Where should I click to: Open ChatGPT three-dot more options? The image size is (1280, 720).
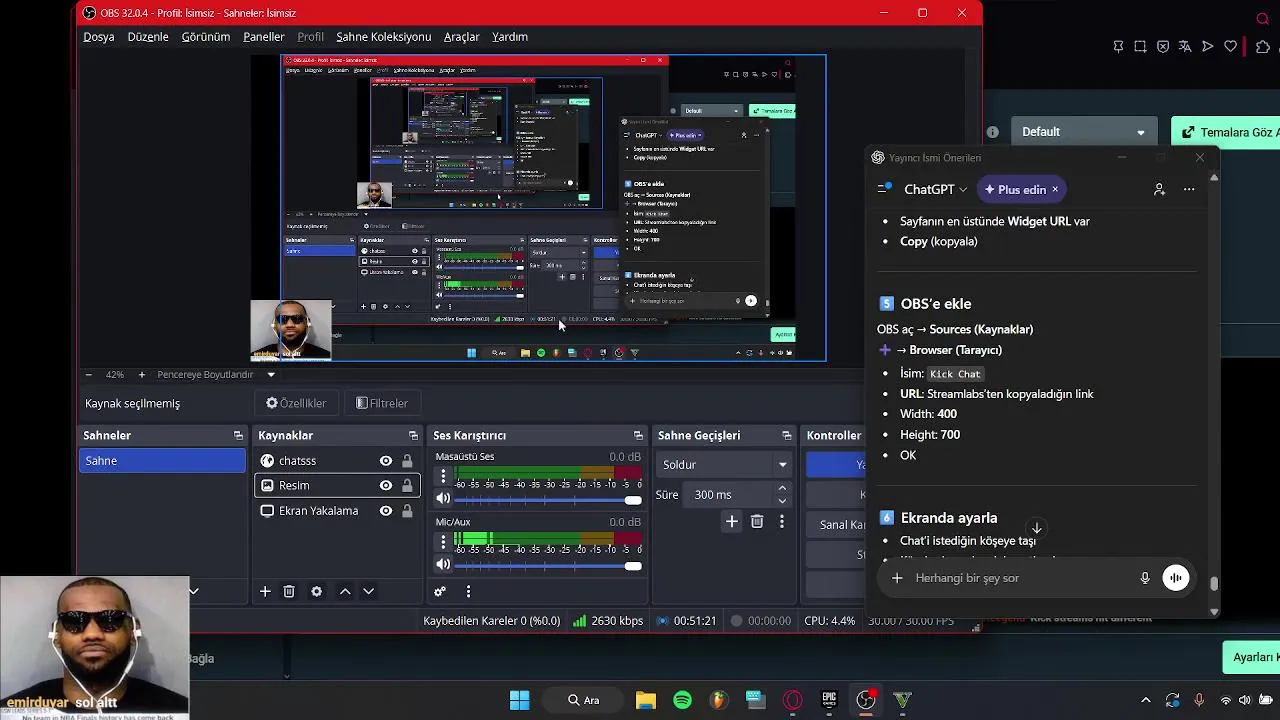pos(1189,189)
